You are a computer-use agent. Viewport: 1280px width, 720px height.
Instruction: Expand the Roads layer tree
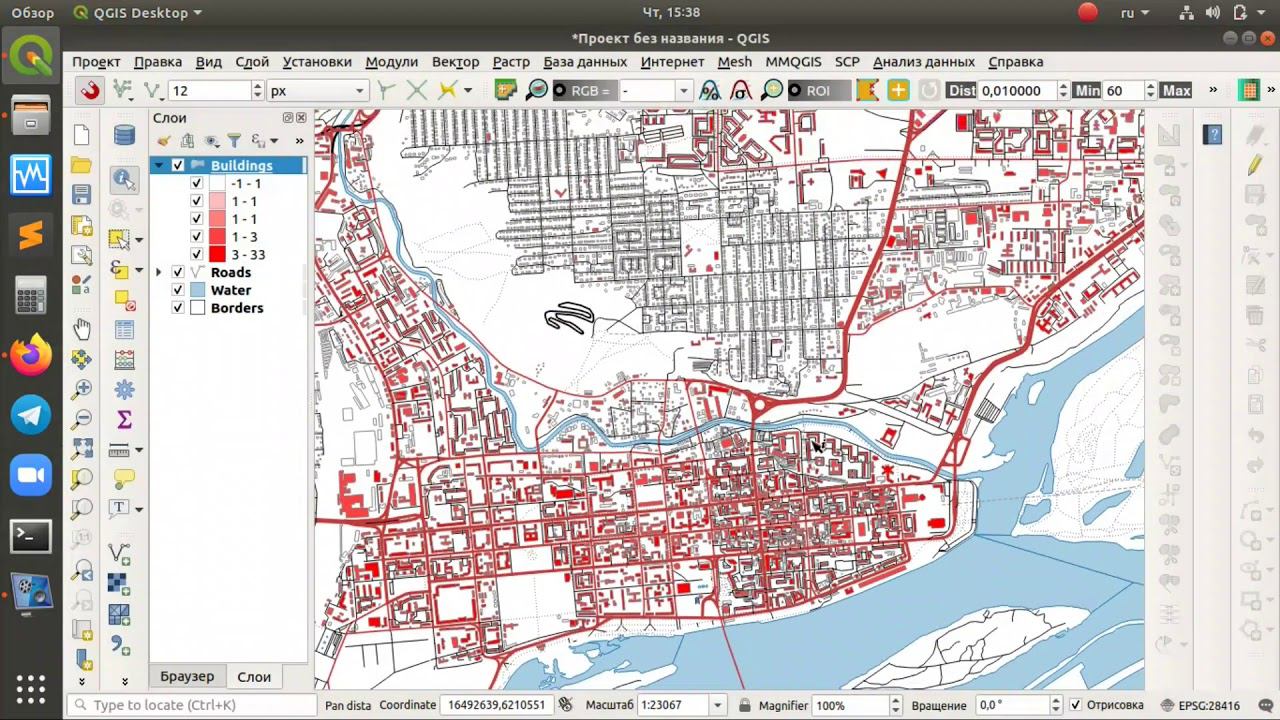coord(159,272)
